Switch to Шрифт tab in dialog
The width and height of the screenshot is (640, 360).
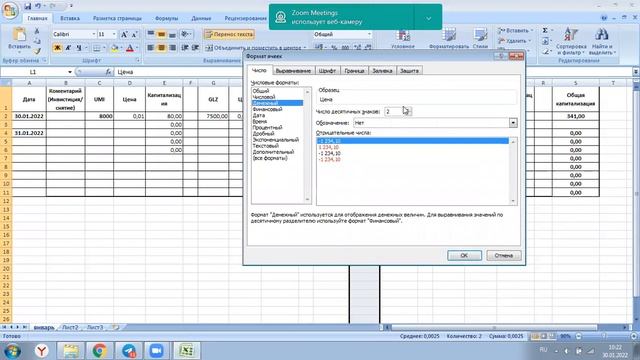327,71
